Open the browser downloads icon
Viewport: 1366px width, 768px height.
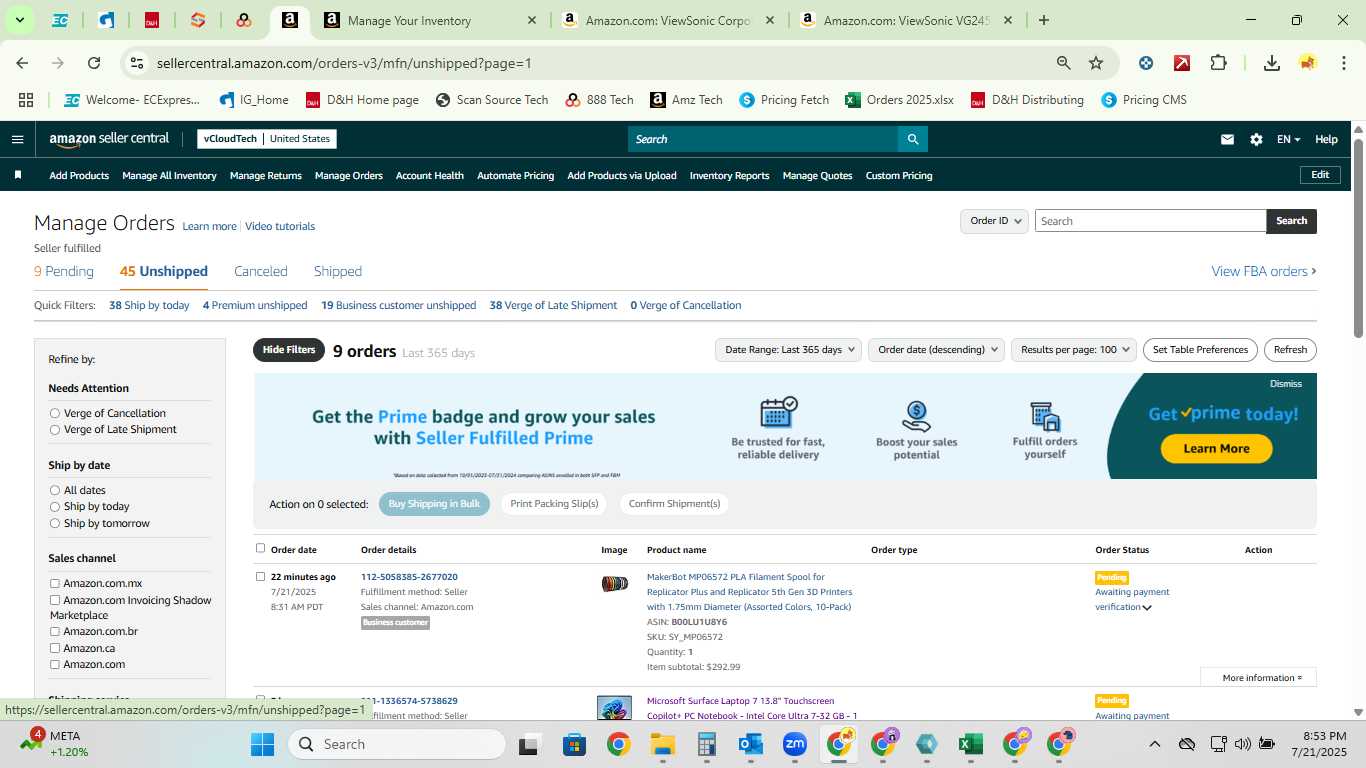1272,63
